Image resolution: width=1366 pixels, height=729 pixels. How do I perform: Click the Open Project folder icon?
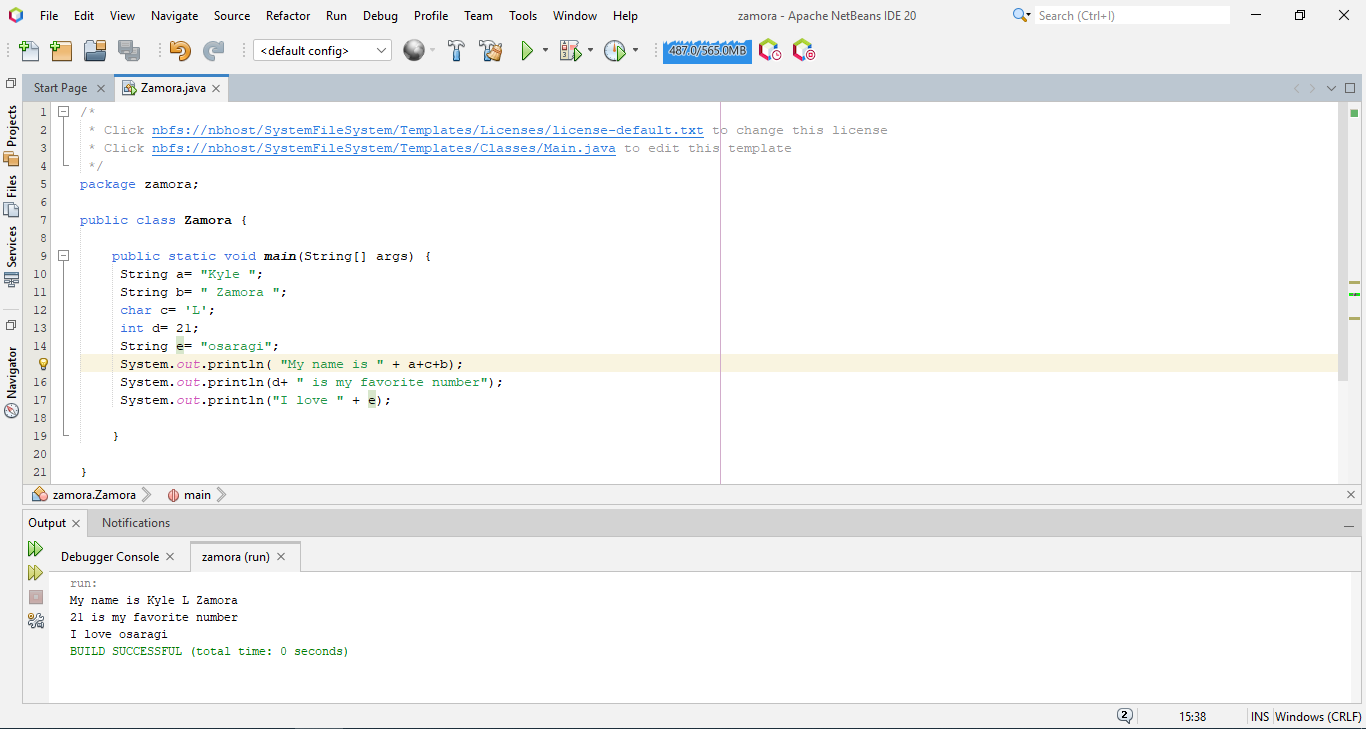[x=95, y=51]
